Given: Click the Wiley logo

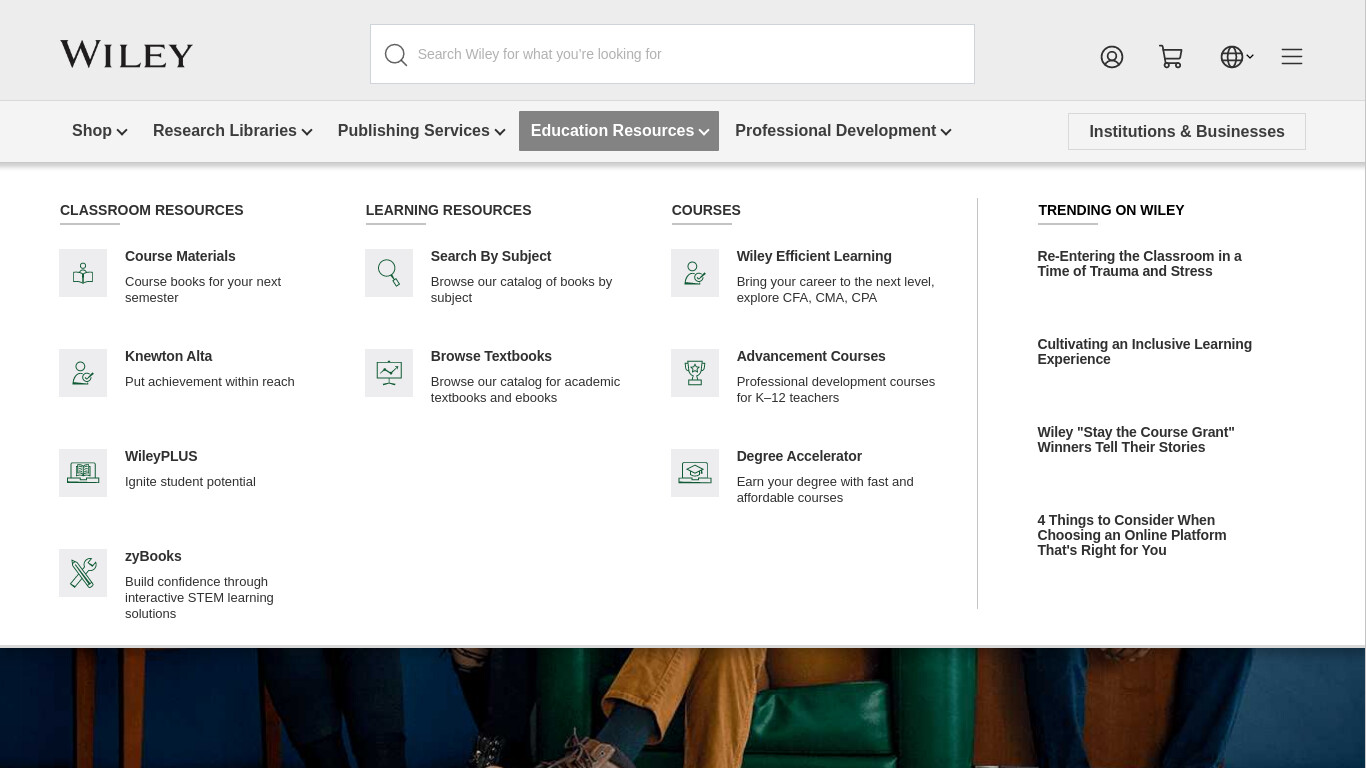Looking at the screenshot, I should pyautogui.click(x=126, y=54).
